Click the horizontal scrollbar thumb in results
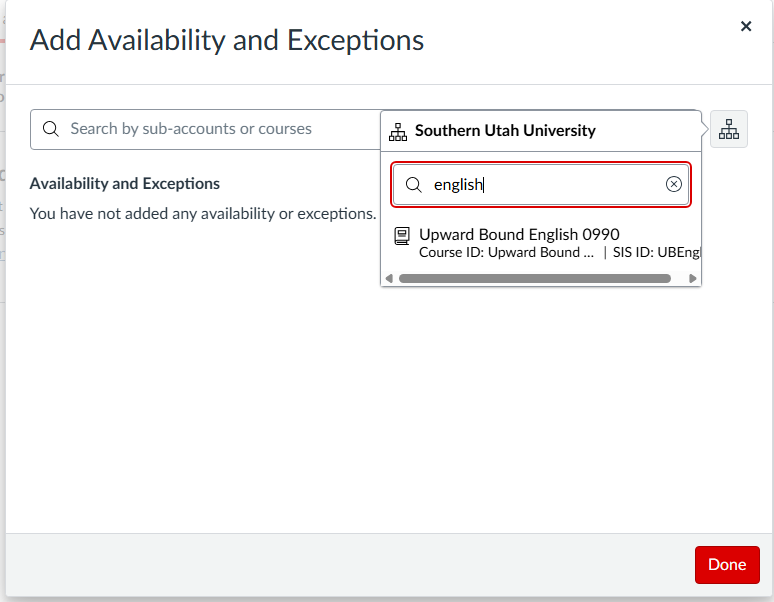 coord(534,278)
